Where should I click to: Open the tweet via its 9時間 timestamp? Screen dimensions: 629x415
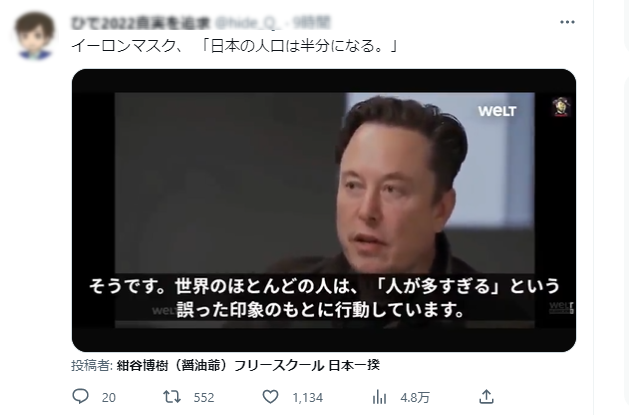tap(311, 24)
